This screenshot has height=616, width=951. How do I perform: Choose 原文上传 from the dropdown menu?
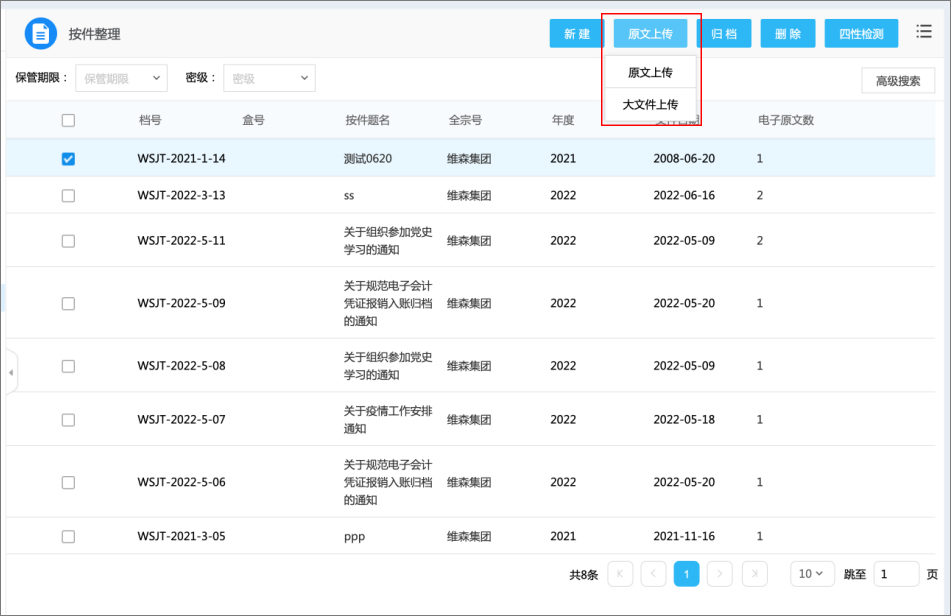650,72
